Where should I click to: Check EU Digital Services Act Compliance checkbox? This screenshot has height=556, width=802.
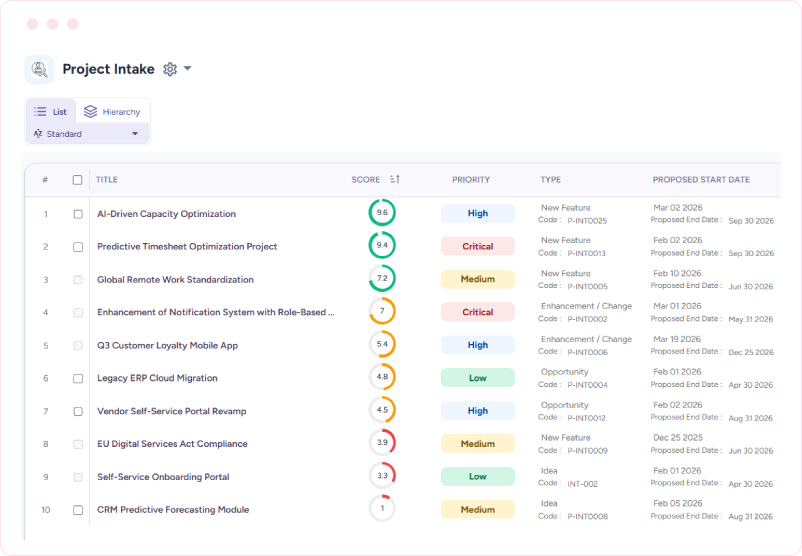tap(78, 444)
